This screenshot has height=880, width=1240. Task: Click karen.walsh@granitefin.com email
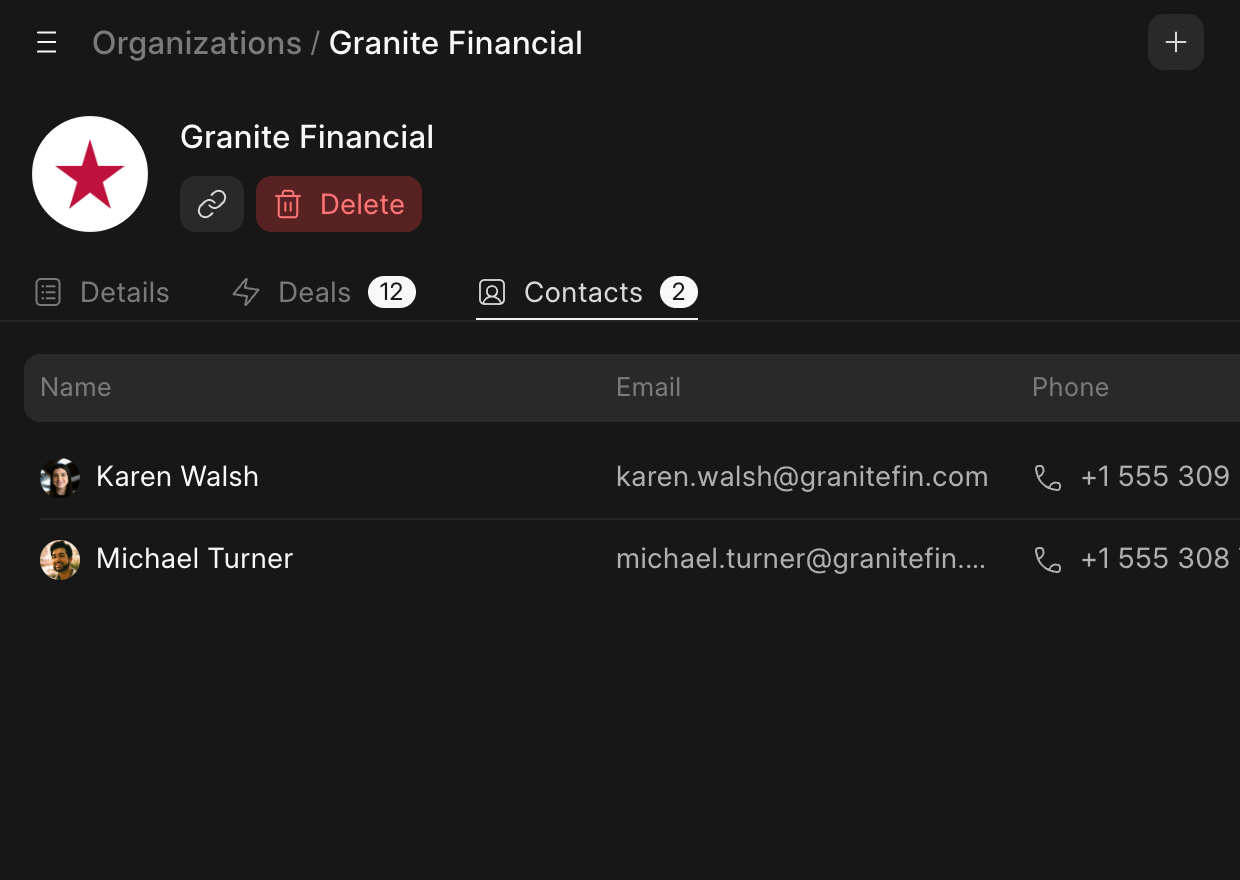tap(802, 477)
